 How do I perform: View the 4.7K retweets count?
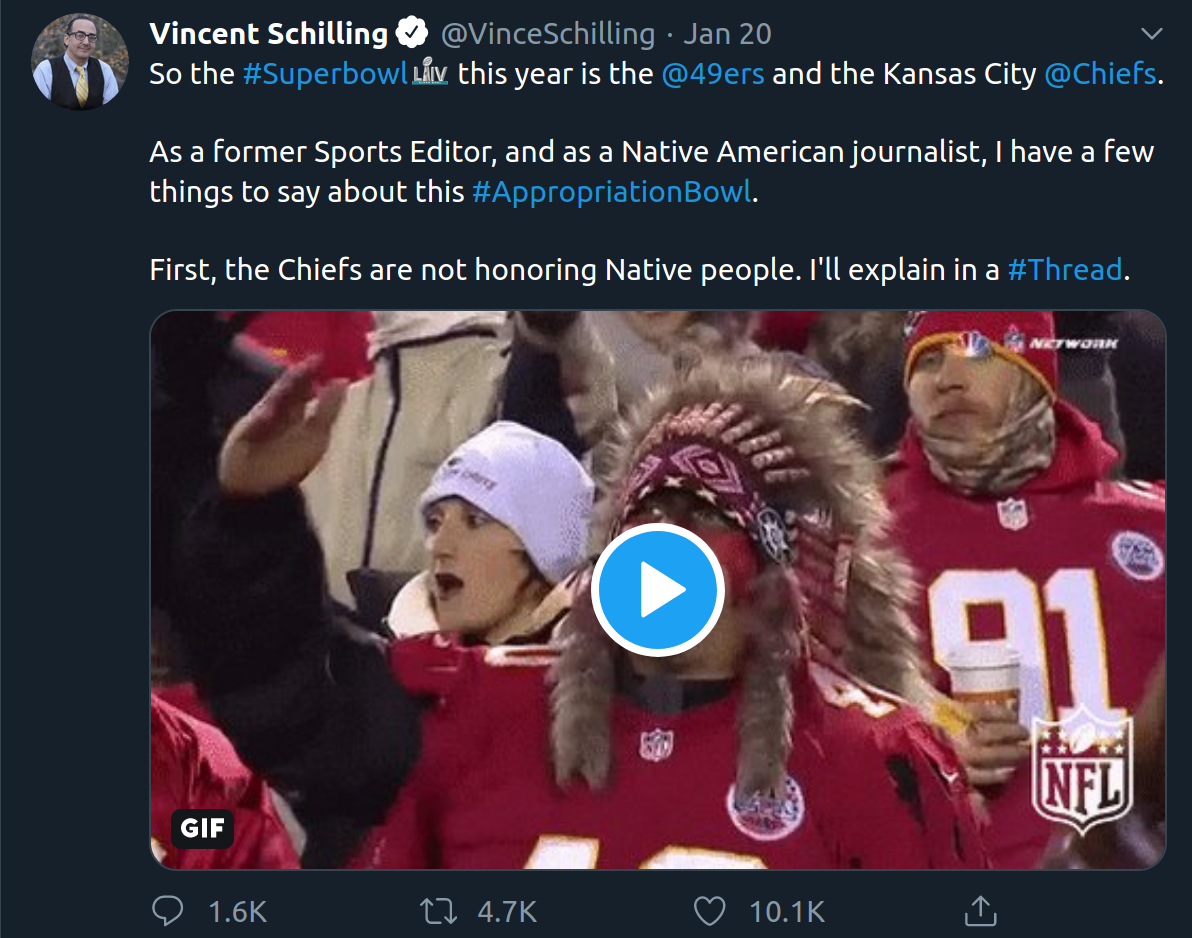pyautogui.click(x=507, y=911)
